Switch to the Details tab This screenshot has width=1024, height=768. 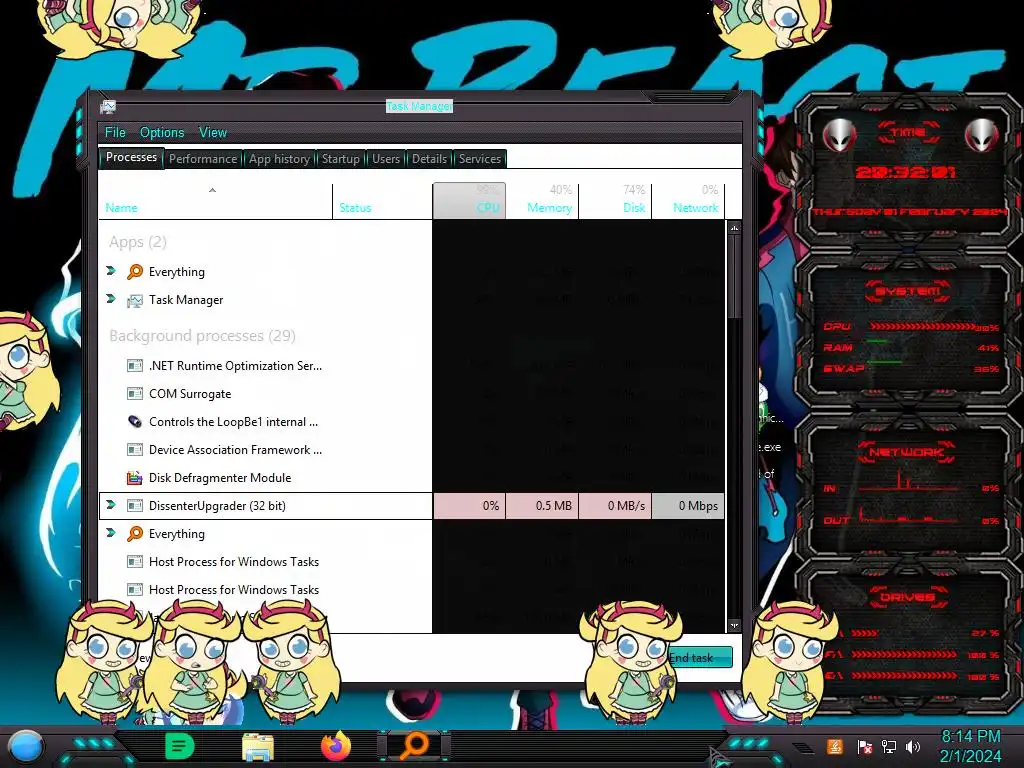[429, 159]
